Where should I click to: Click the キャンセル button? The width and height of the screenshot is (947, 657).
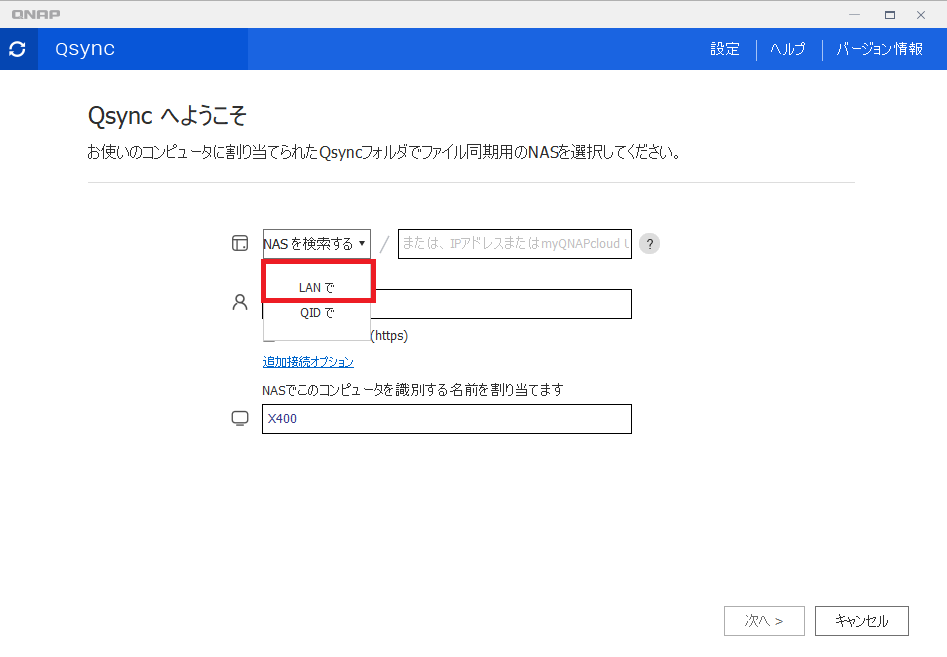tap(862, 621)
